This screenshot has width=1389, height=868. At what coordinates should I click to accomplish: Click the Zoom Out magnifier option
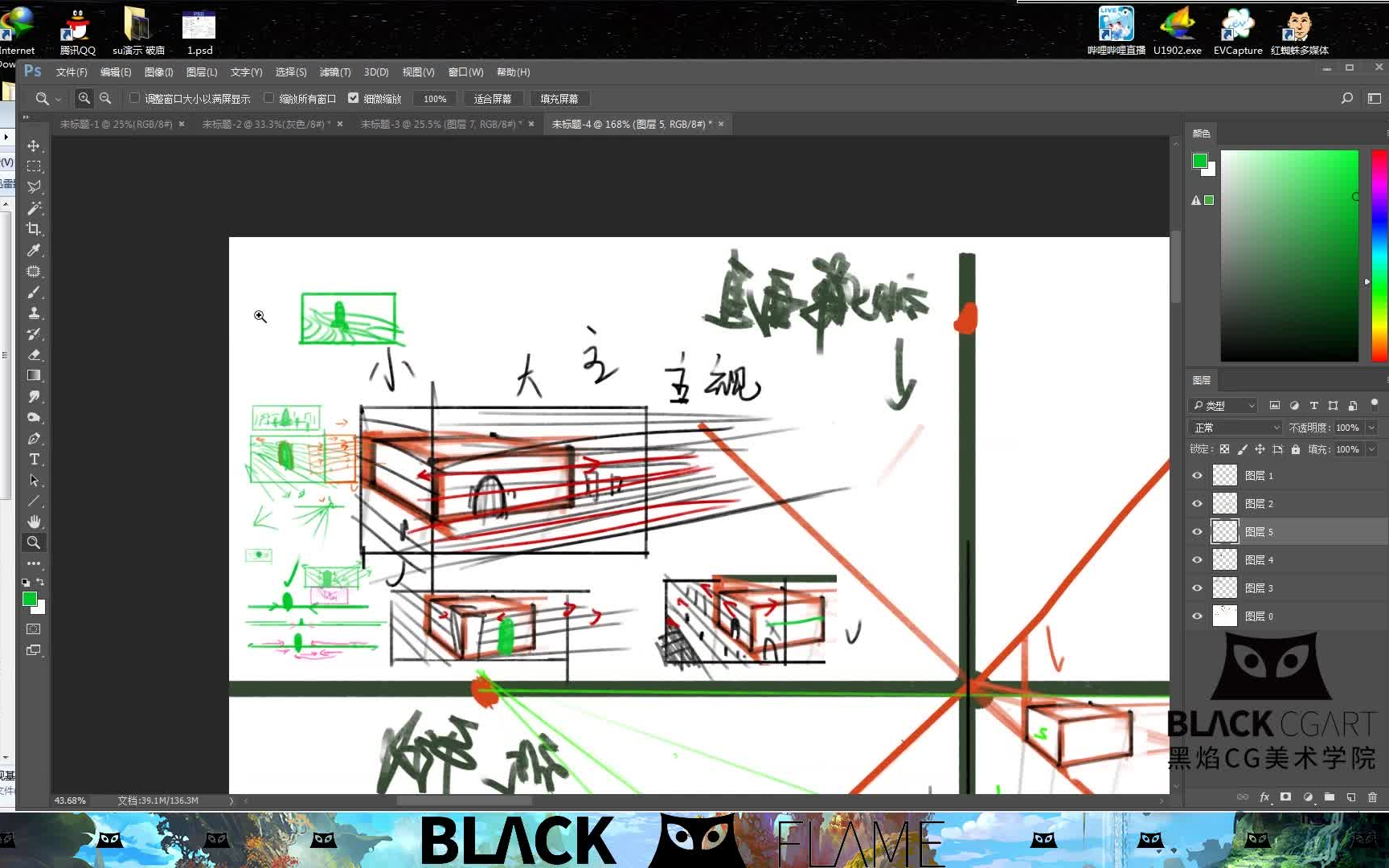click(105, 98)
